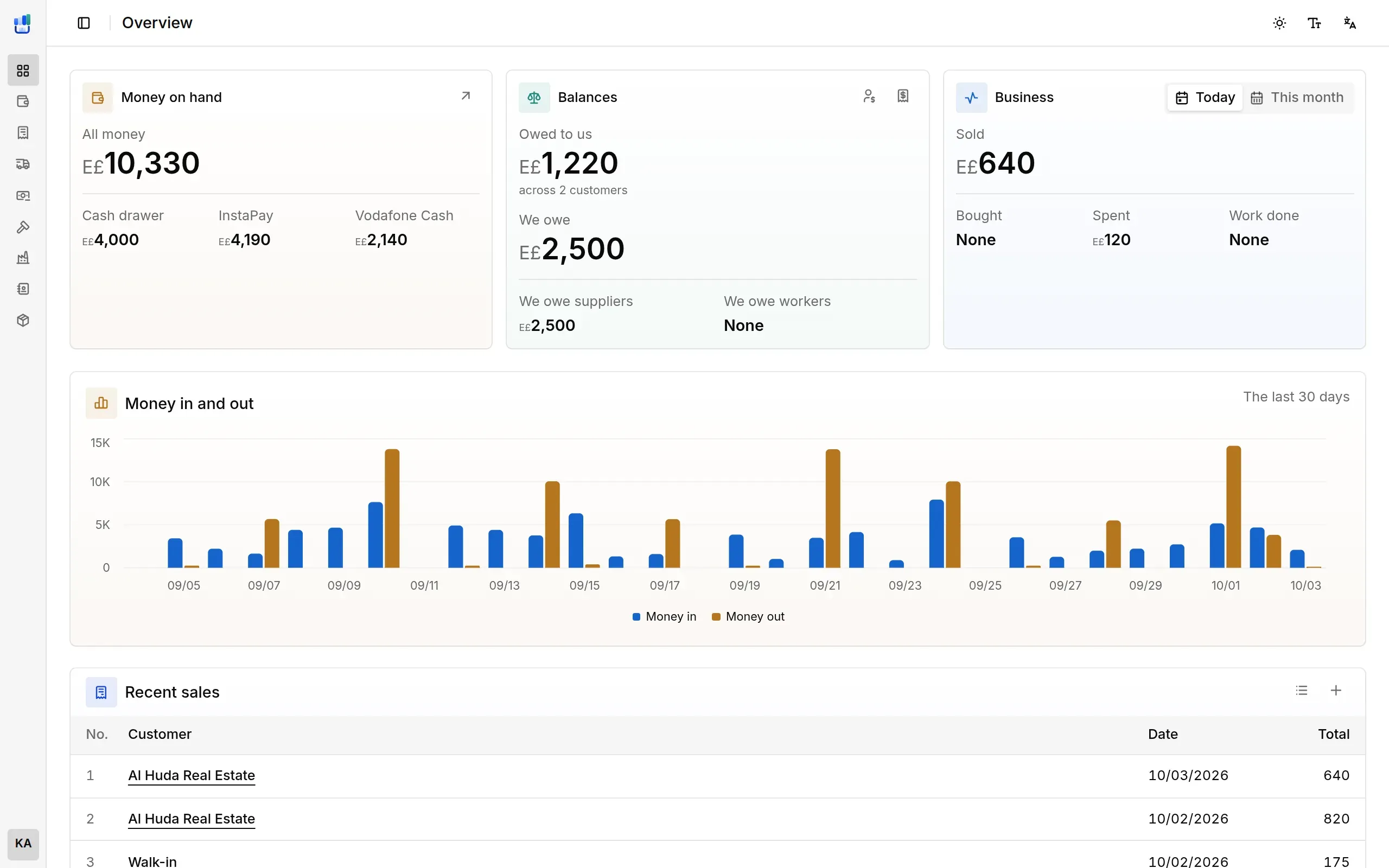The height and width of the screenshot is (868, 1389).
Task: Toggle the sidebar panel icon
Action: [x=84, y=23]
